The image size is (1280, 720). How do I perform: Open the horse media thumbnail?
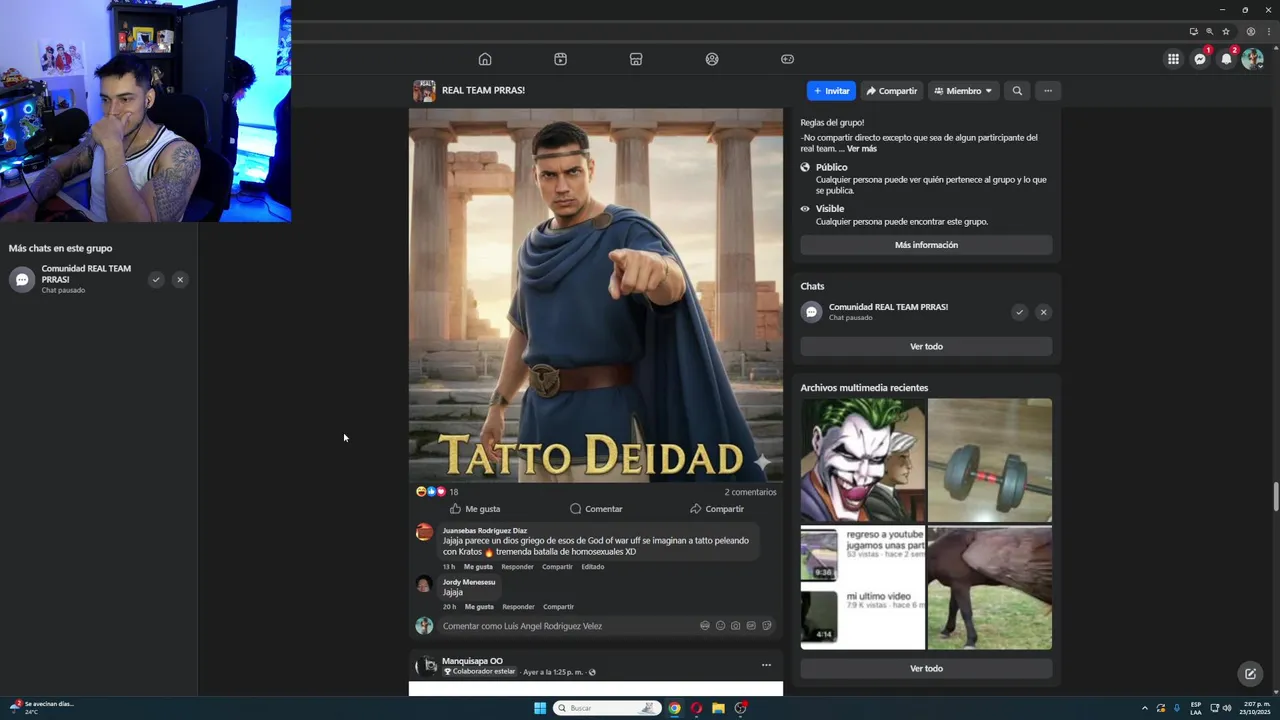990,588
